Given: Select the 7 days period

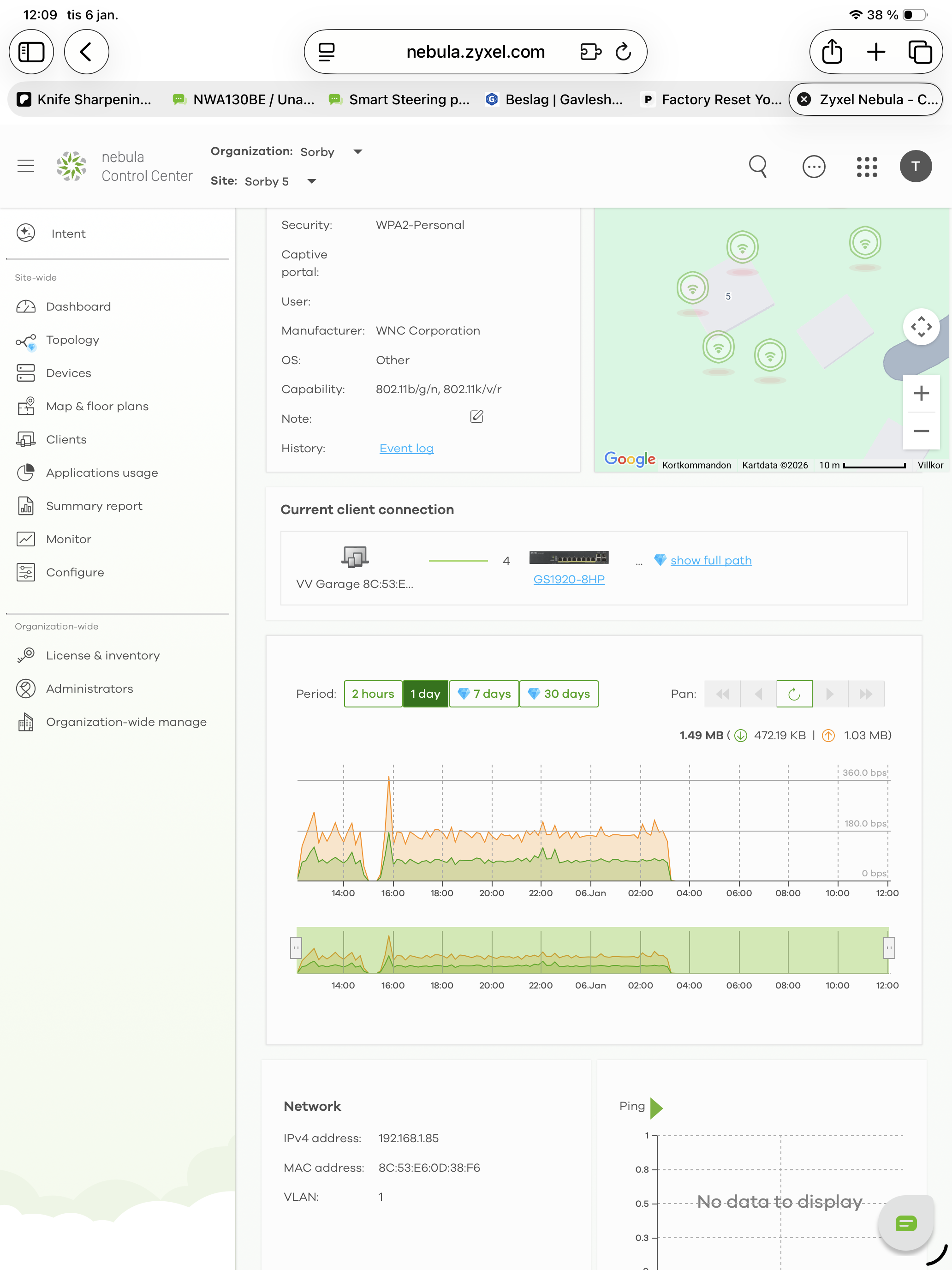Looking at the screenshot, I should click(484, 694).
